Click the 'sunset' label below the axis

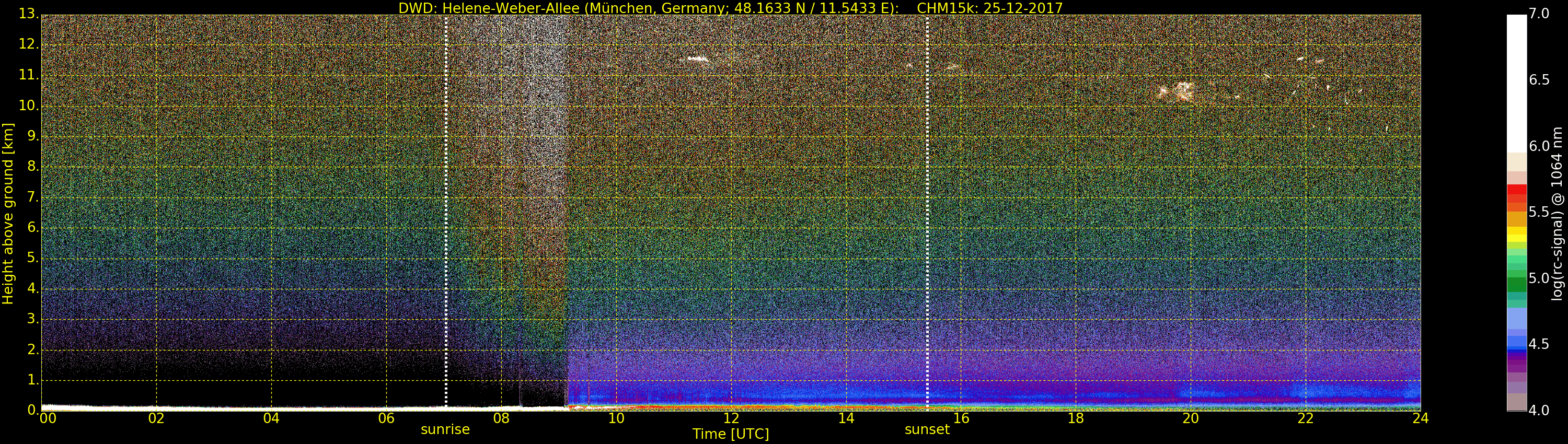(x=927, y=429)
